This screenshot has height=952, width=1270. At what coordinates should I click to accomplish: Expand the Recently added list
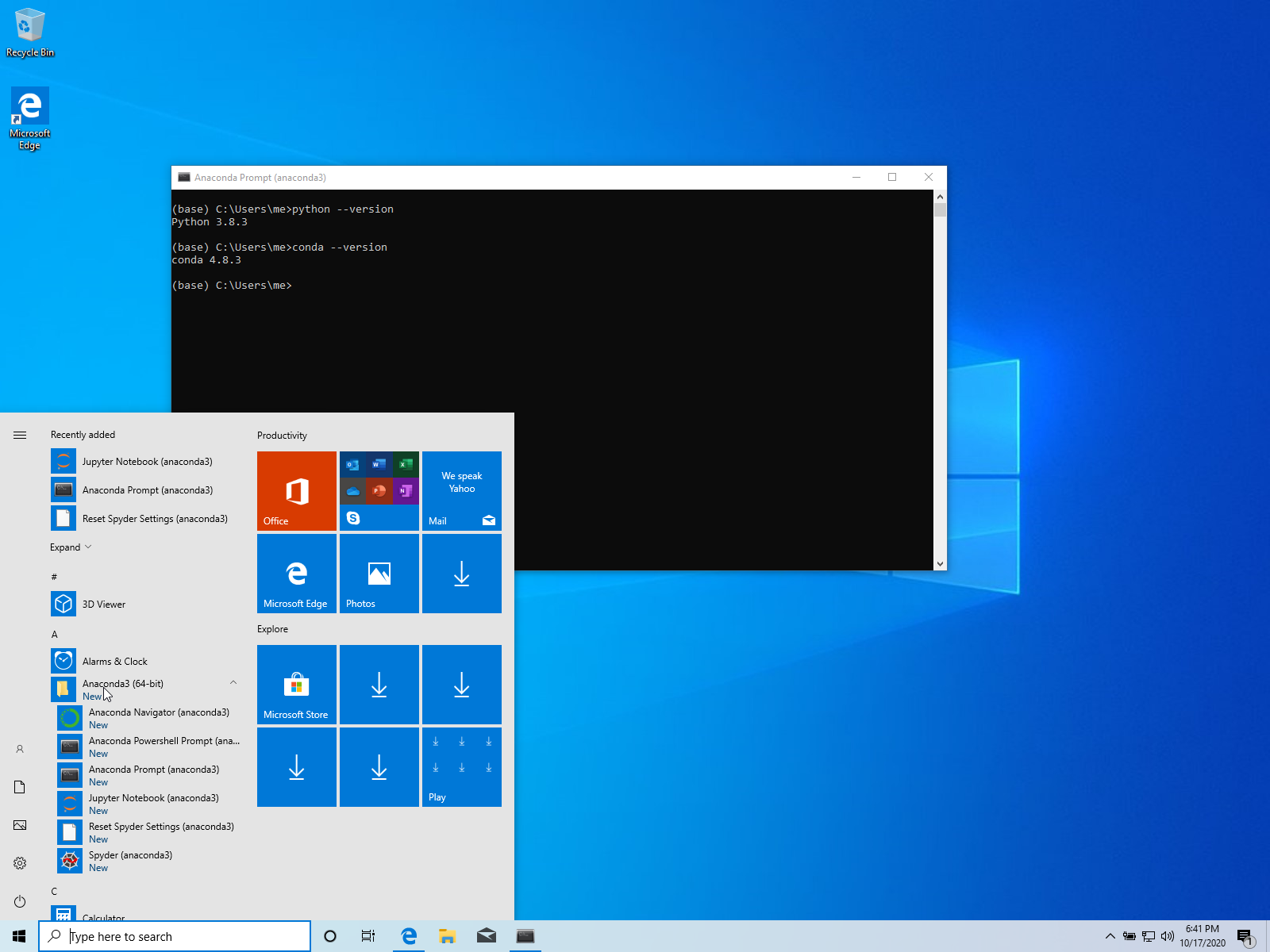[71, 547]
